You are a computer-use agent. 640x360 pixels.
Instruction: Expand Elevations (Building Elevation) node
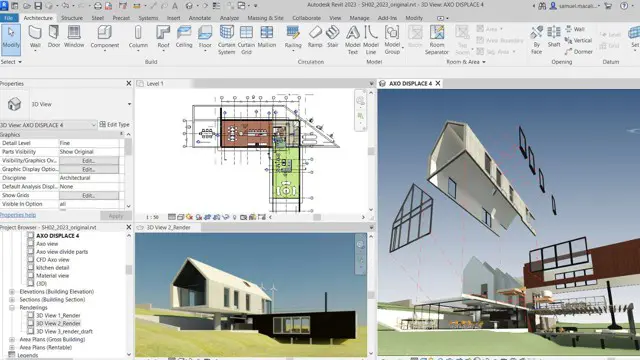[x=12, y=291]
